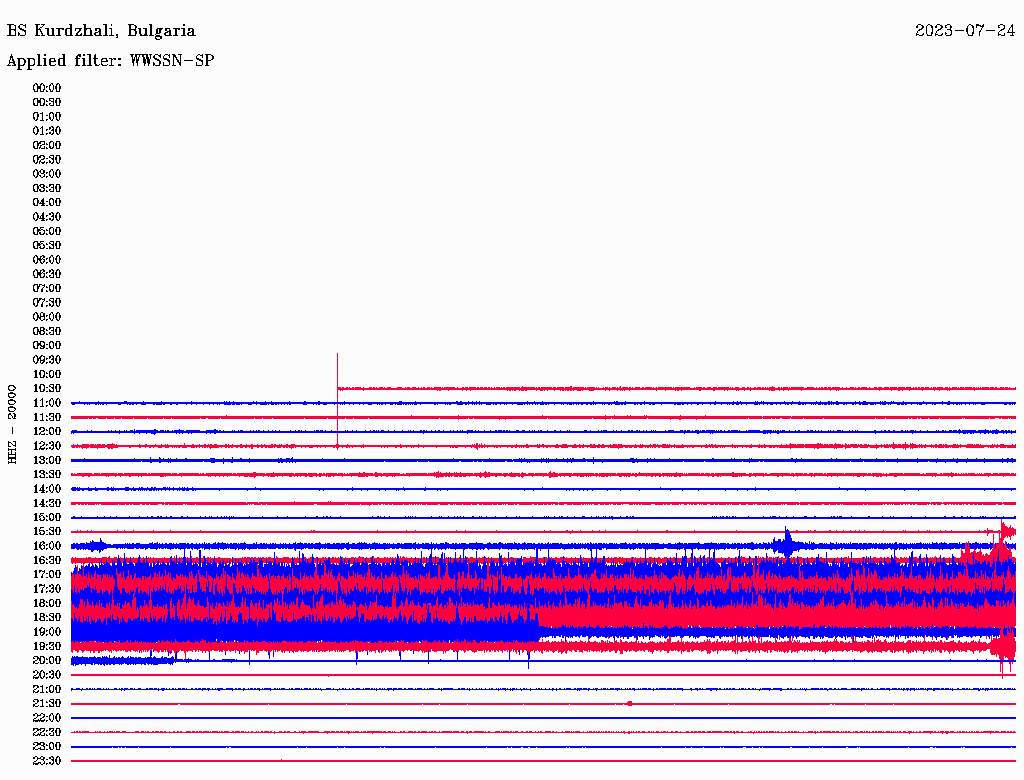Click the 17:30 time label
1024x780 pixels.
click(47, 589)
